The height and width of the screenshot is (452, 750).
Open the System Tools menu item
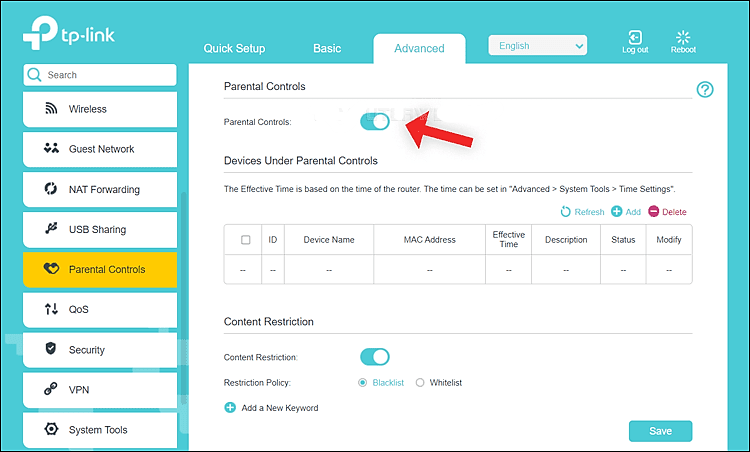point(100,430)
